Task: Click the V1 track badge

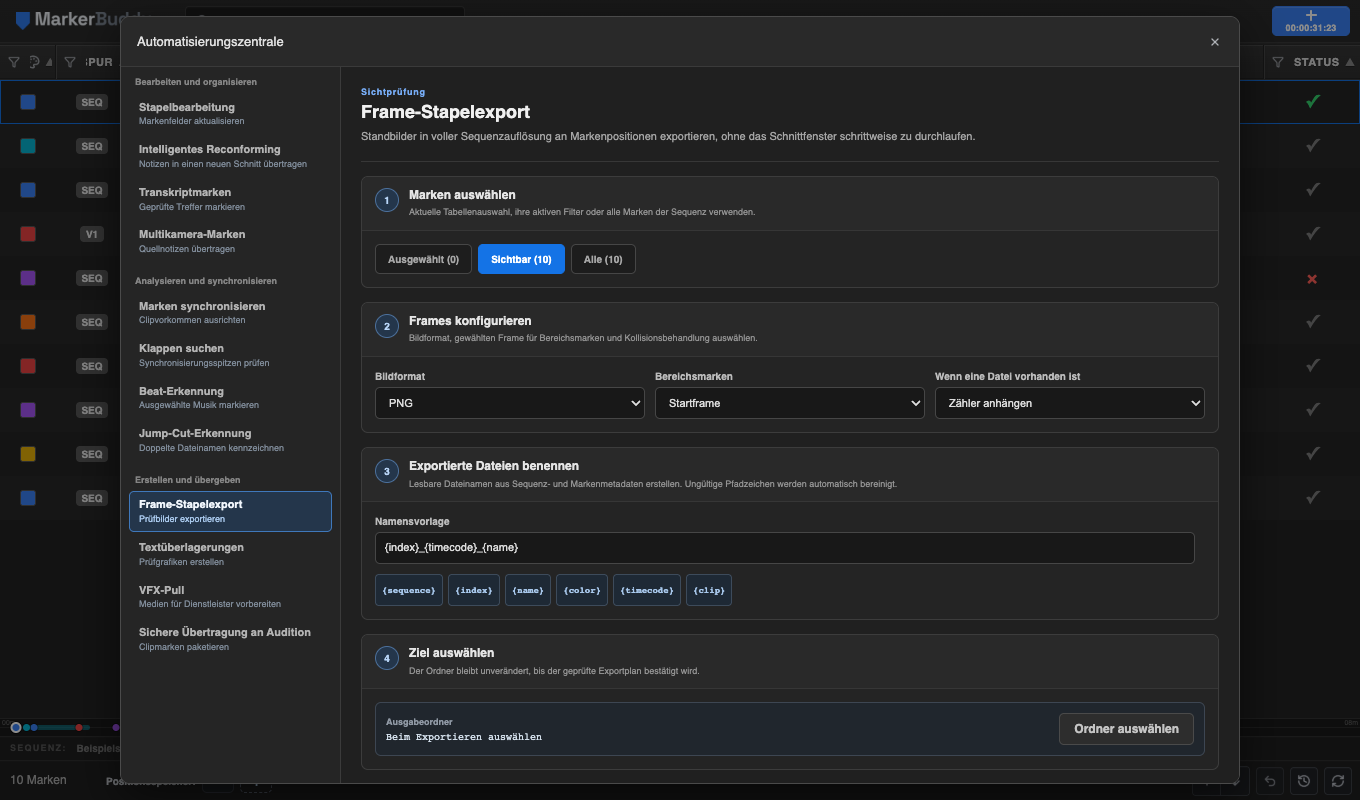Action: coord(92,234)
